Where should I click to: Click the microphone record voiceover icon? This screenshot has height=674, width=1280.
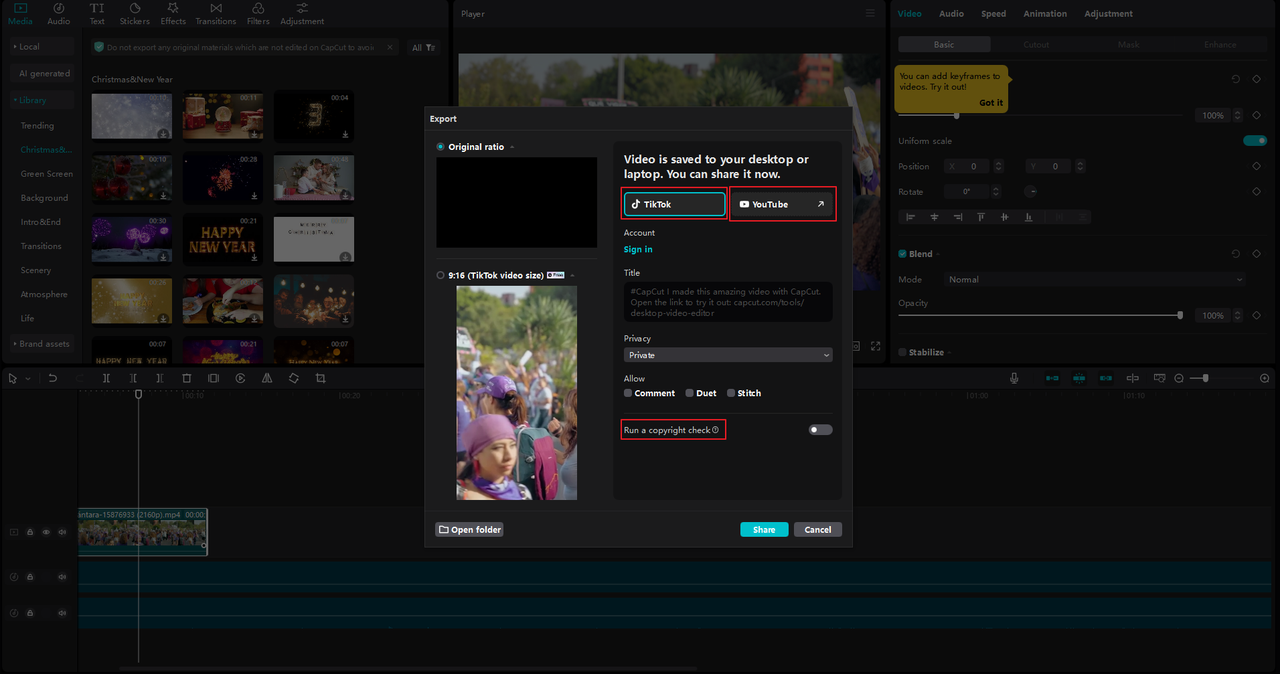pyautogui.click(x=1014, y=378)
